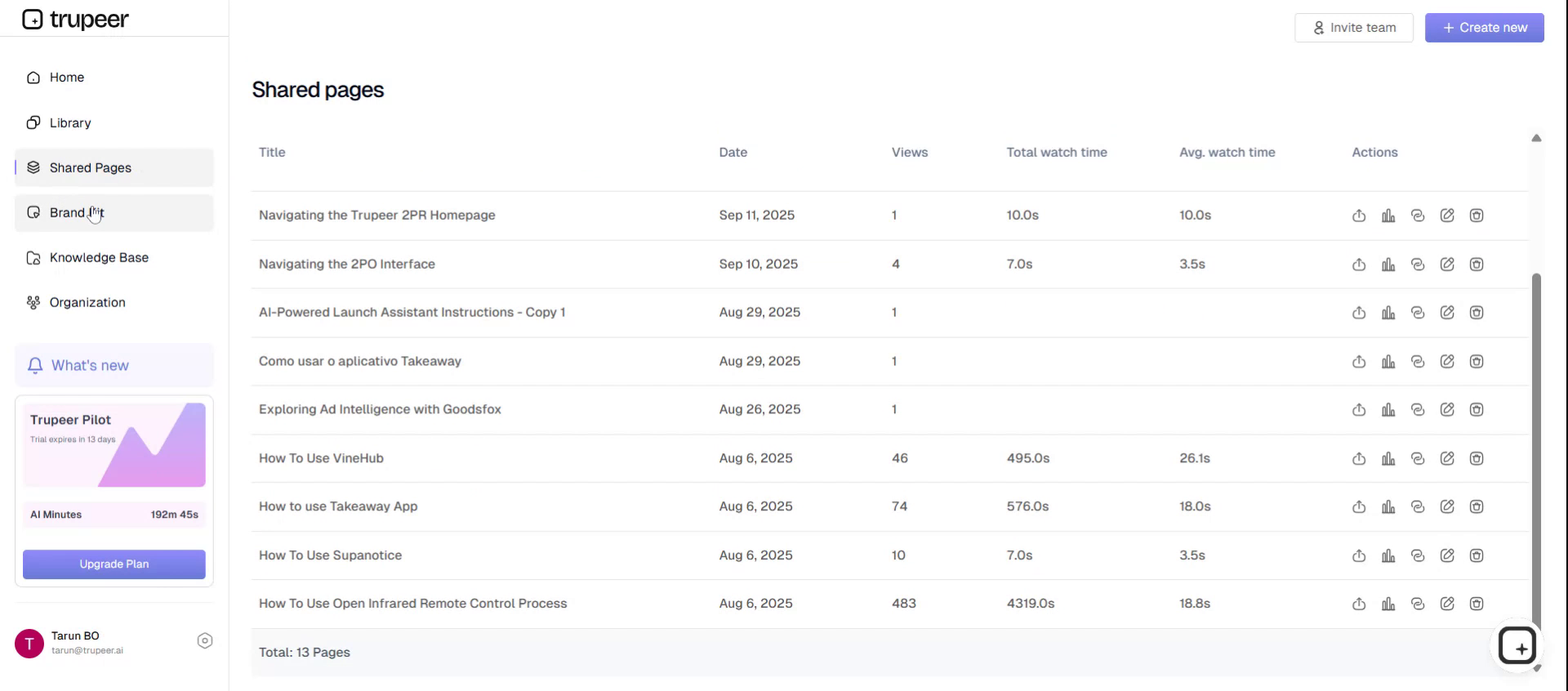Delete the Navigating the Trupeer 2PR Homepage page
Image resolution: width=1568 pixels, height=691 pixels.
1477,216
